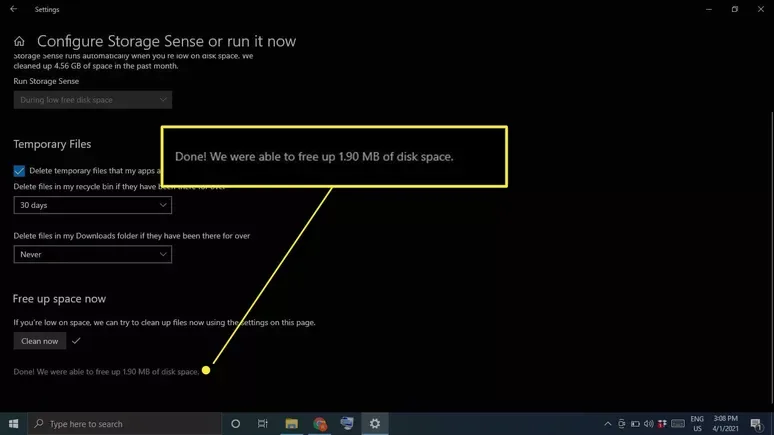Minimize the Settings window
Viewport: 774px width, 435px height.
click(x=709, y=9)
